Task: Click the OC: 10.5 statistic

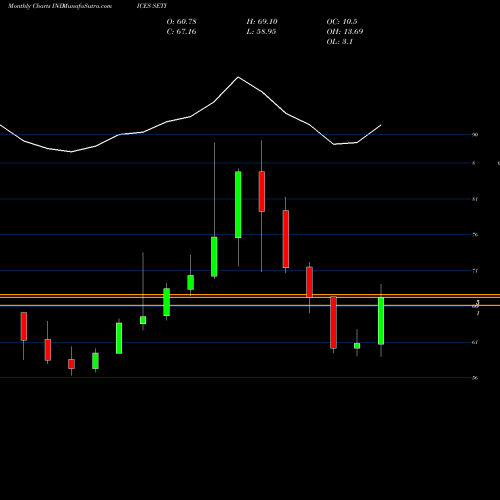Action: (342, 21)
